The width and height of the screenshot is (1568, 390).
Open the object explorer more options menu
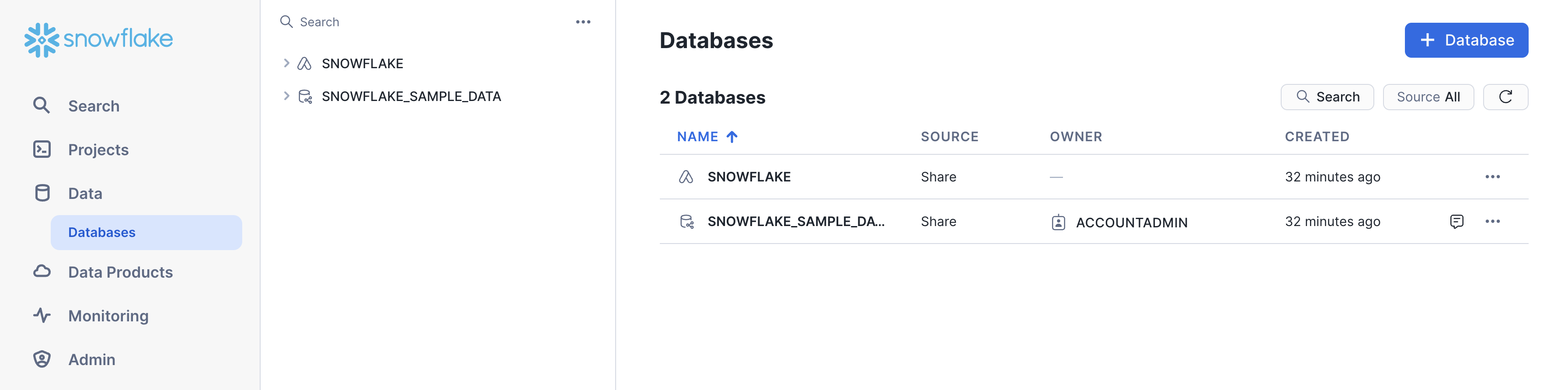582,22
